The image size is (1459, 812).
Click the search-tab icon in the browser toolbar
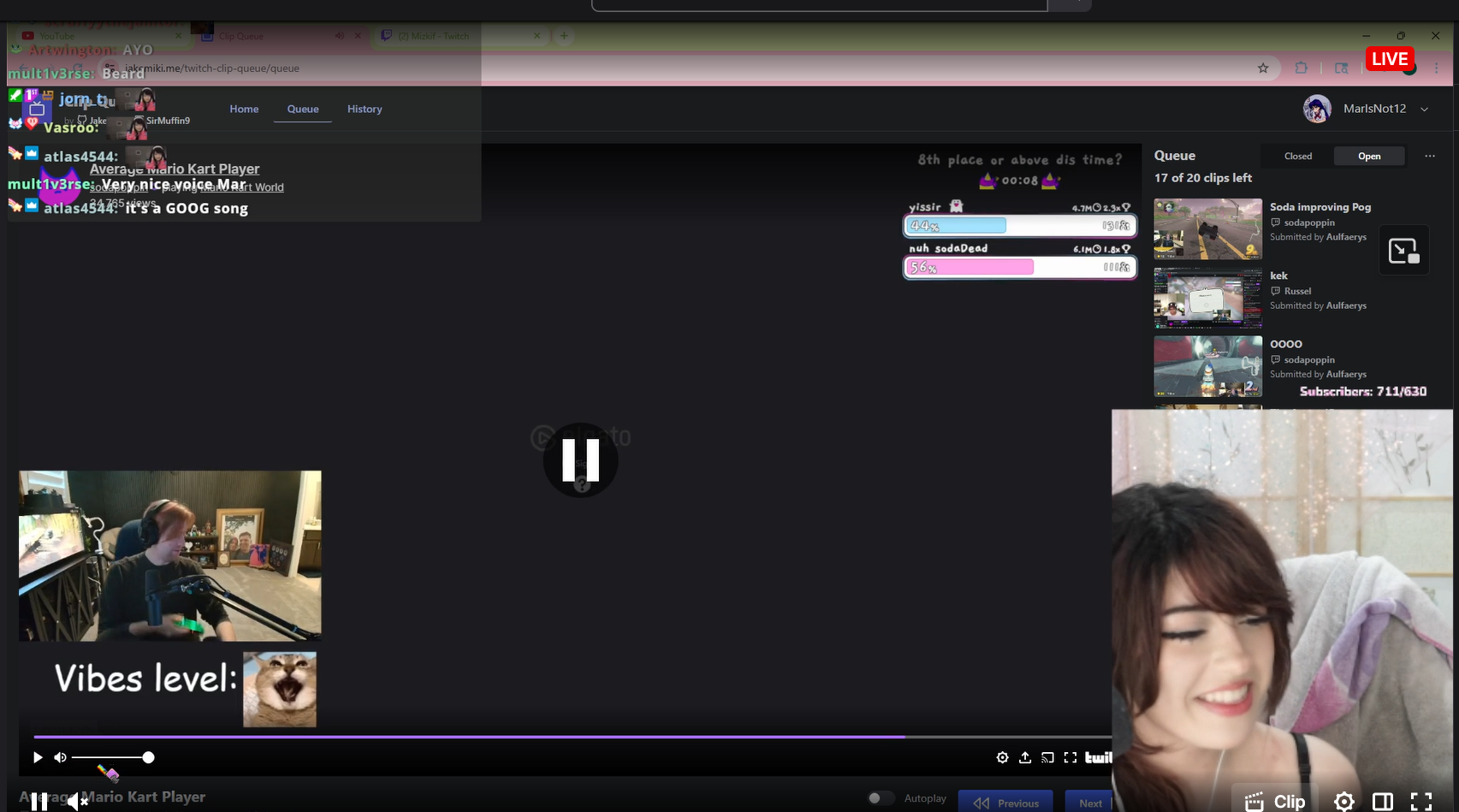click(1341, 68)
